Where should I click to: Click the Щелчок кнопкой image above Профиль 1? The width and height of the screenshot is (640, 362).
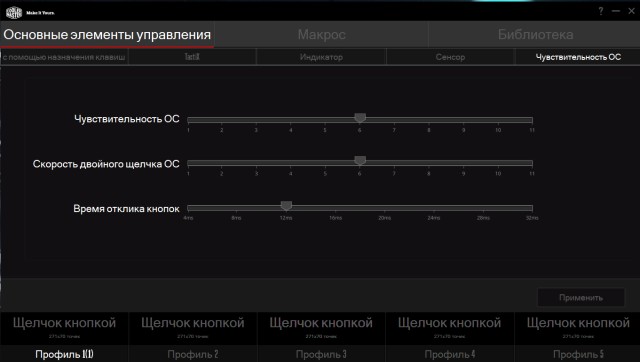pyautogui.click(x=64, y=328)
